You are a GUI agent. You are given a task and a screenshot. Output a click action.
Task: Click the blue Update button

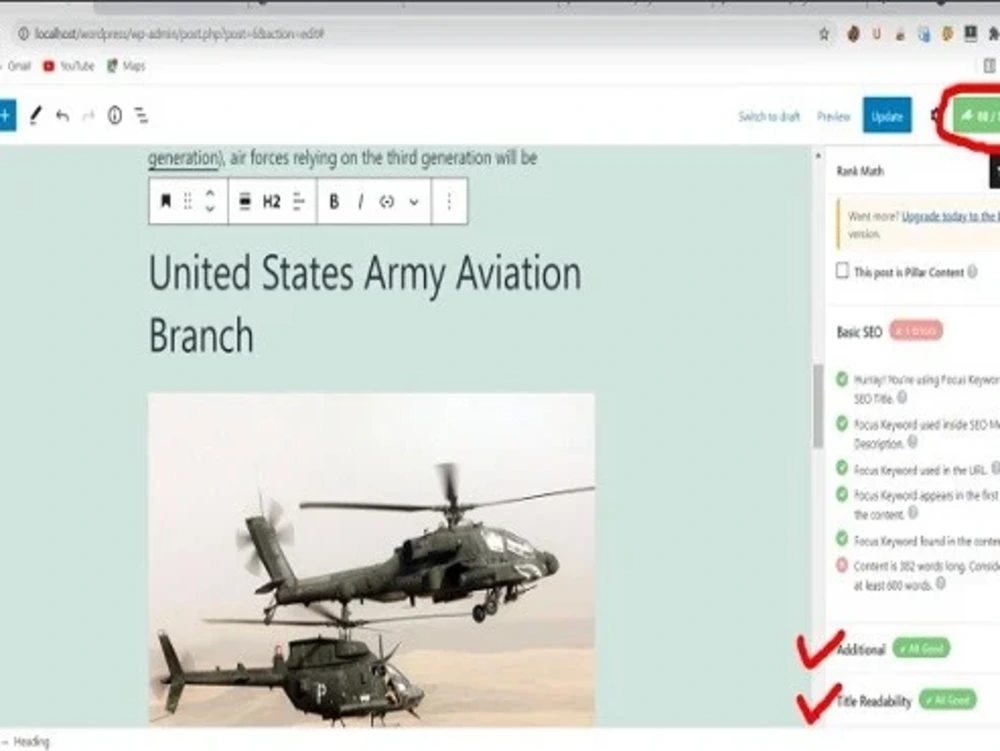887,115
